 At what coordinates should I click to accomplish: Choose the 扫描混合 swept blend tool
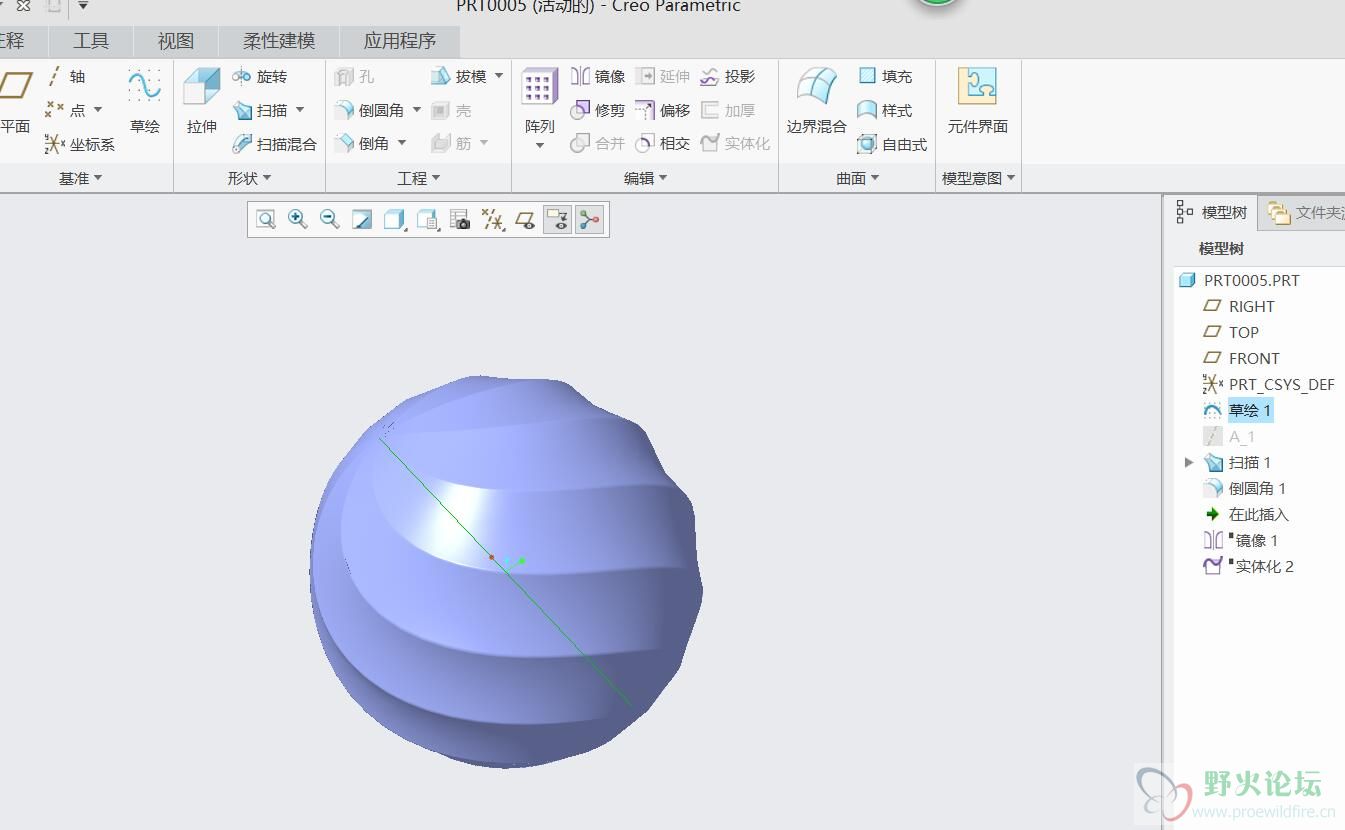[274, 144]
